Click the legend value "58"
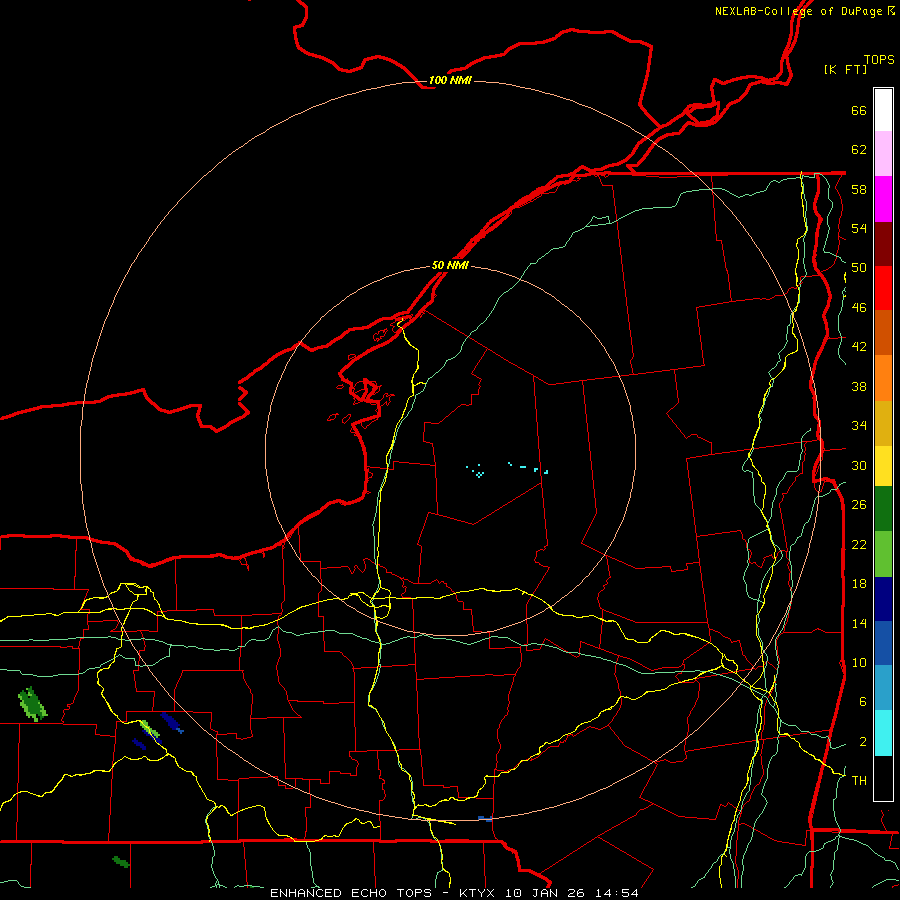 [859, 189]
